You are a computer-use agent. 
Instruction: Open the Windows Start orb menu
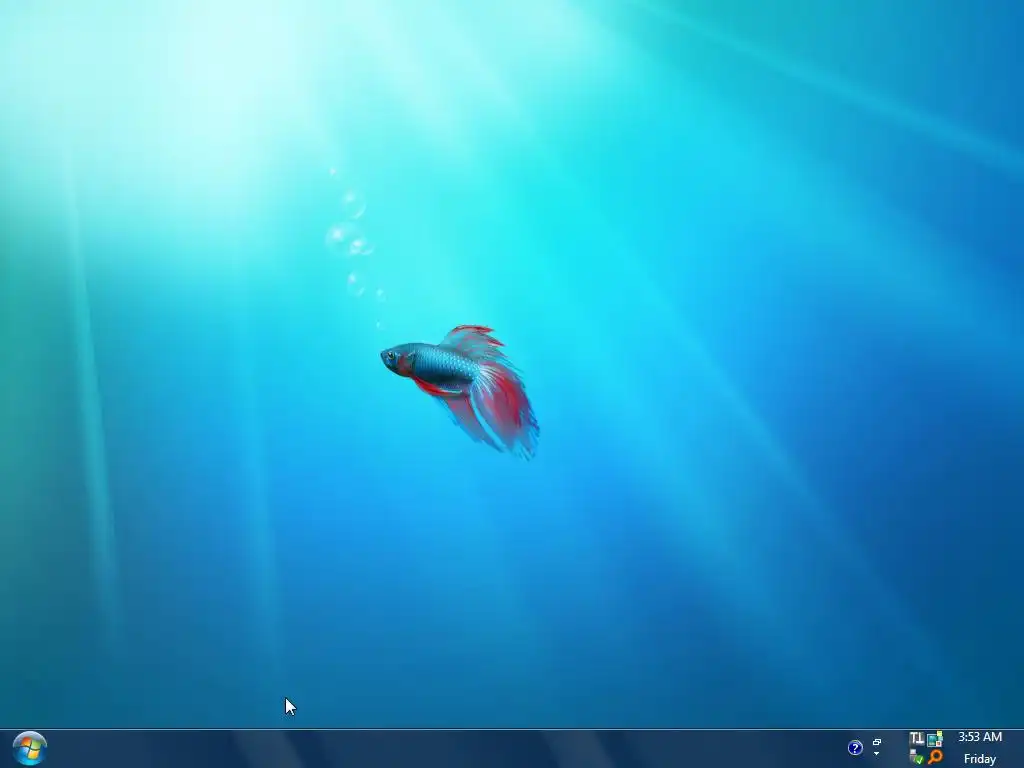click(x=29, y=748)
